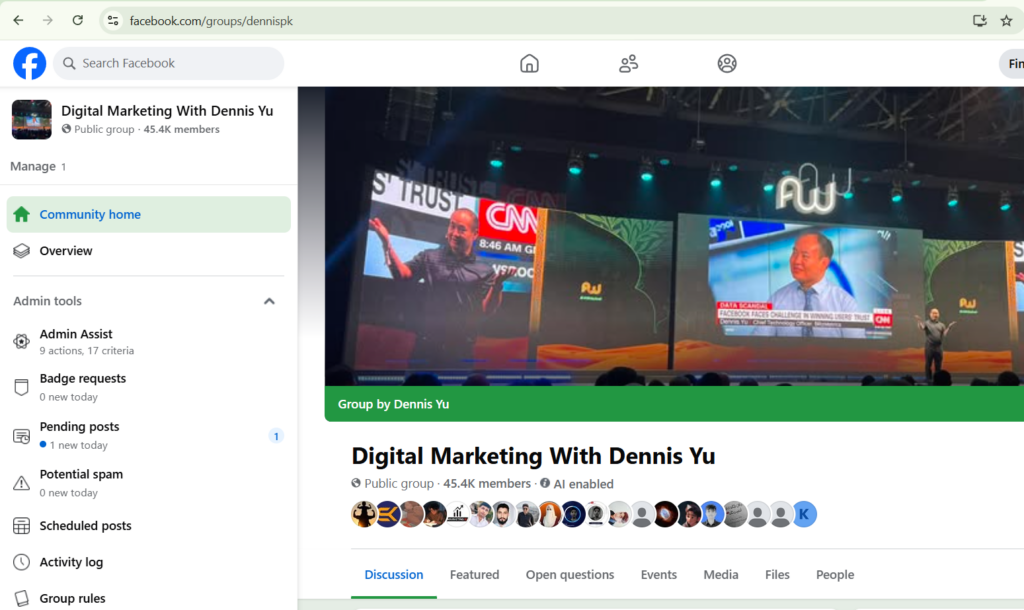Click the Facebook logo

(29, 63)
